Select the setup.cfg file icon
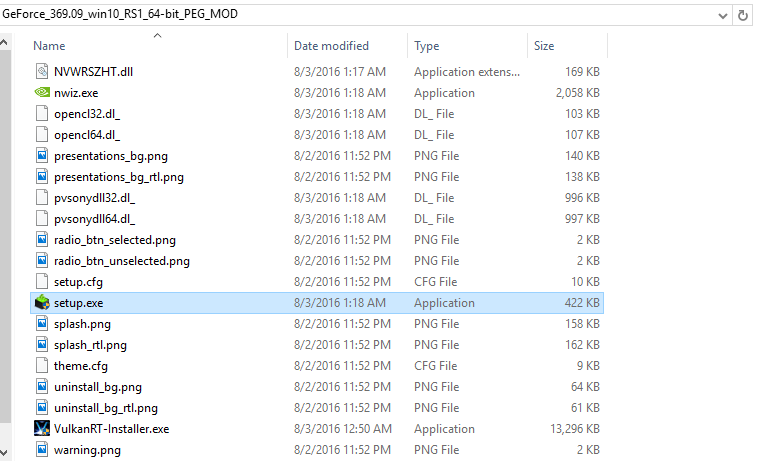 42,282
